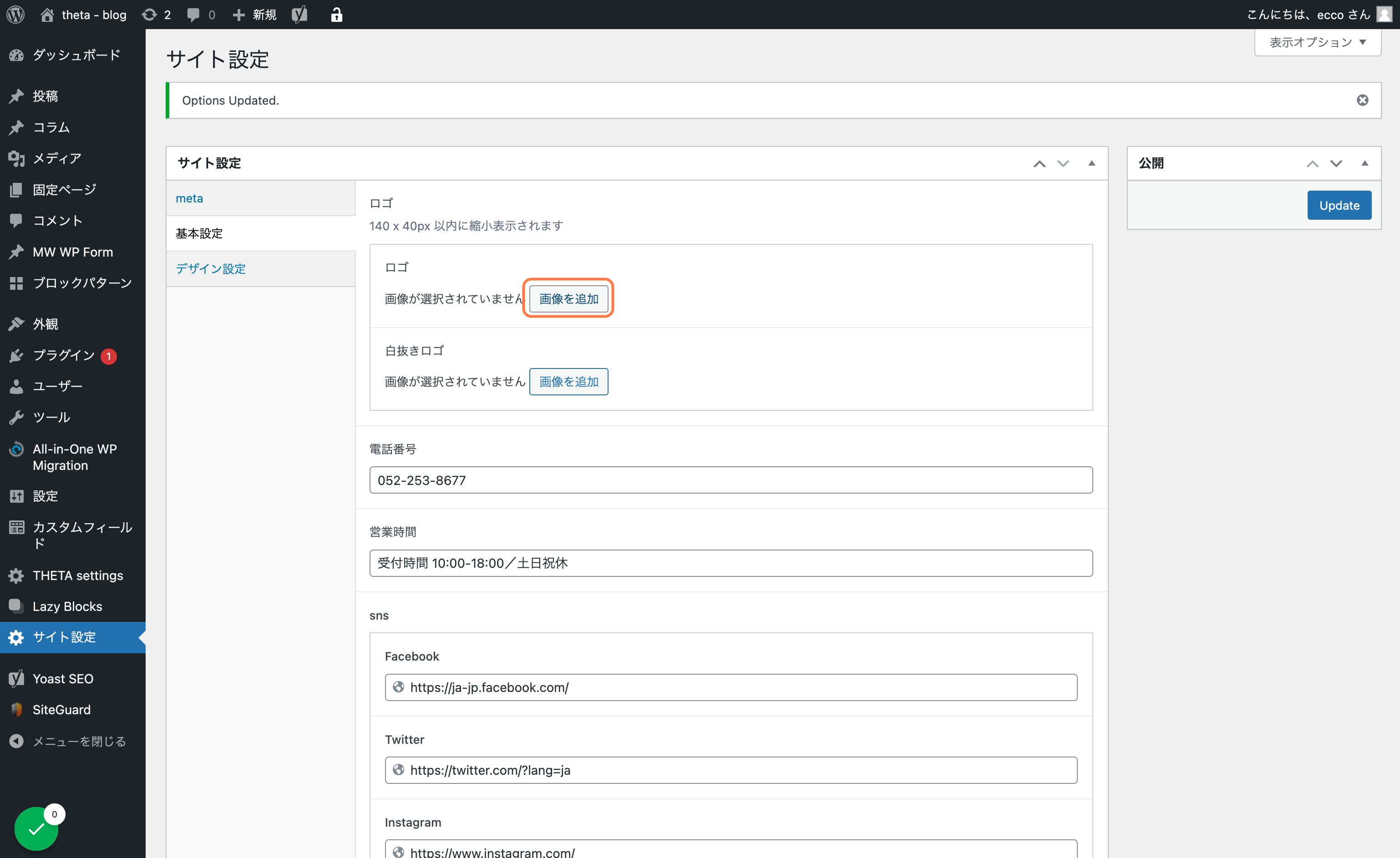This screenshot has width=1400, height=858.
Task: Toggle 公開 panel collapse triangle
Action: click(1365, 163)
